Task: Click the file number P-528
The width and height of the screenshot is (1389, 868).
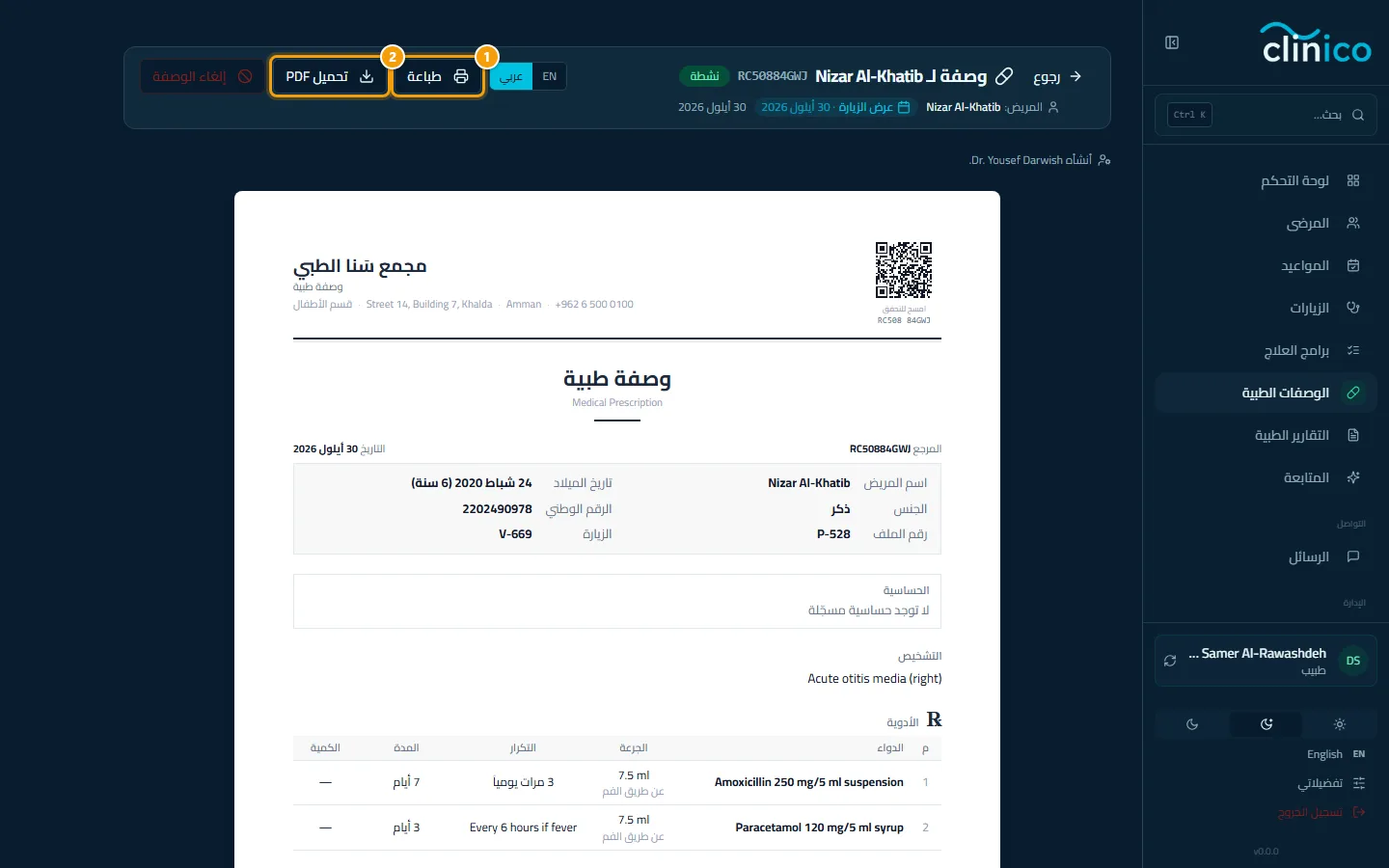Action: pos(833,534)
